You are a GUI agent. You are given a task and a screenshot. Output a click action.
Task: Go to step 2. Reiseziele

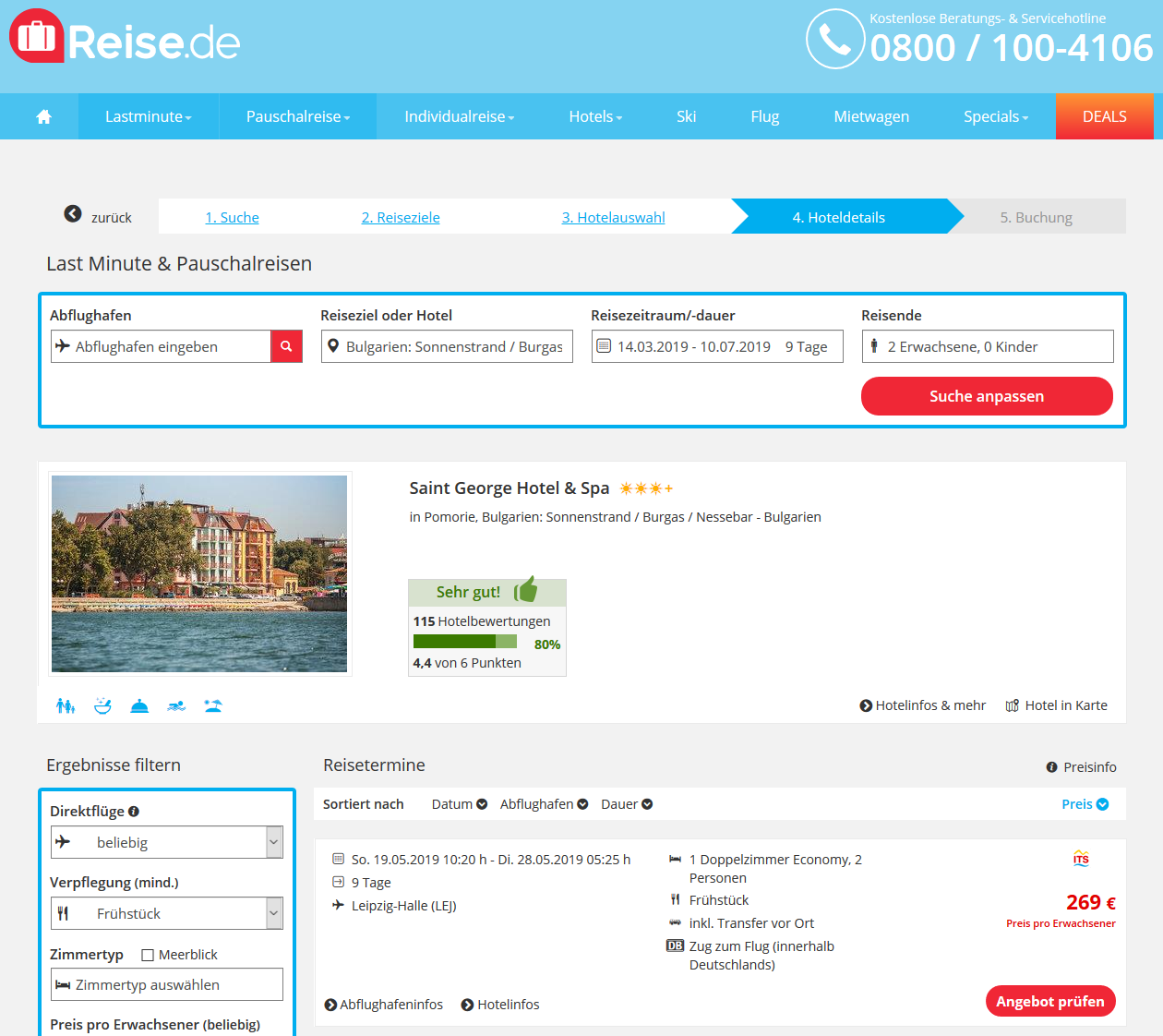401,217
